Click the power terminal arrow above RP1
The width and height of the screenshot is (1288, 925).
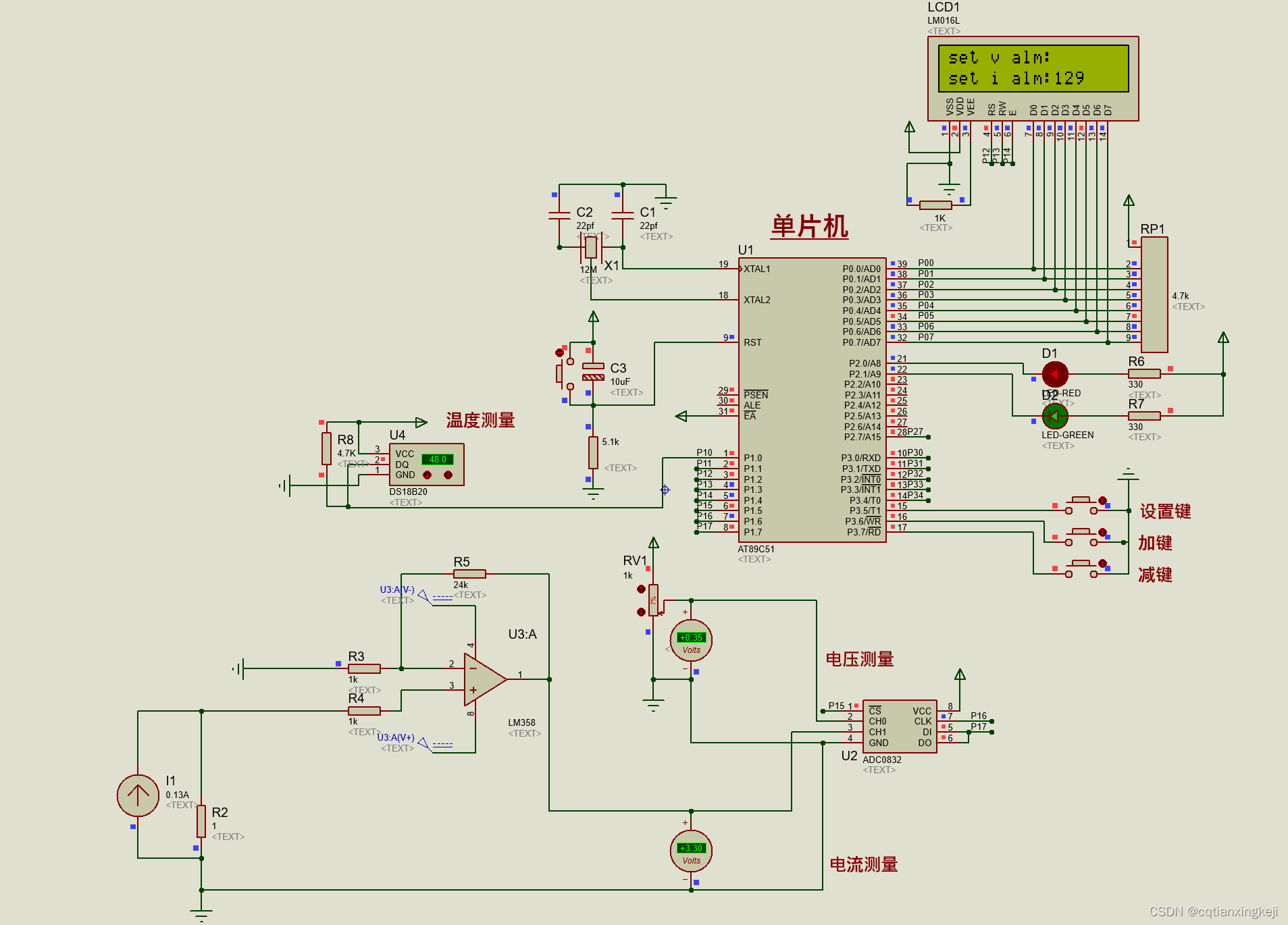[1129, 201]
